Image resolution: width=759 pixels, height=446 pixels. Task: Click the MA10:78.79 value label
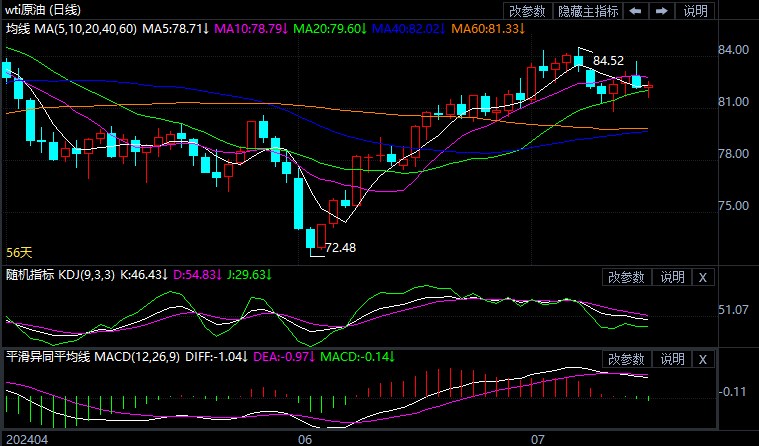point(251,29)
